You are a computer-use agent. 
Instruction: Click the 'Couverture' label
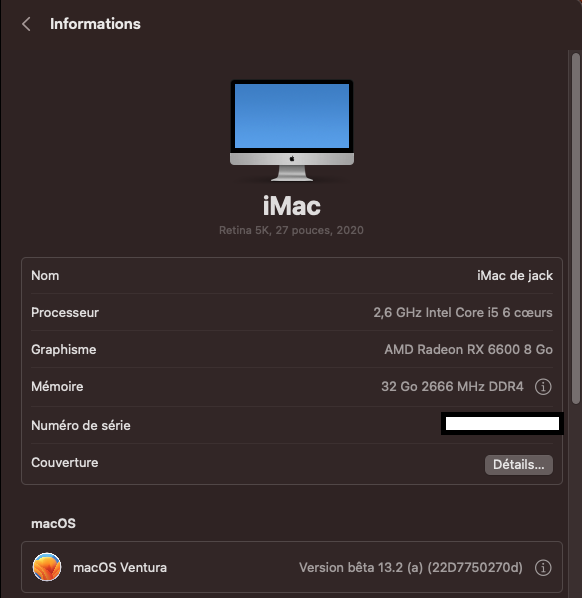point(65,463)
